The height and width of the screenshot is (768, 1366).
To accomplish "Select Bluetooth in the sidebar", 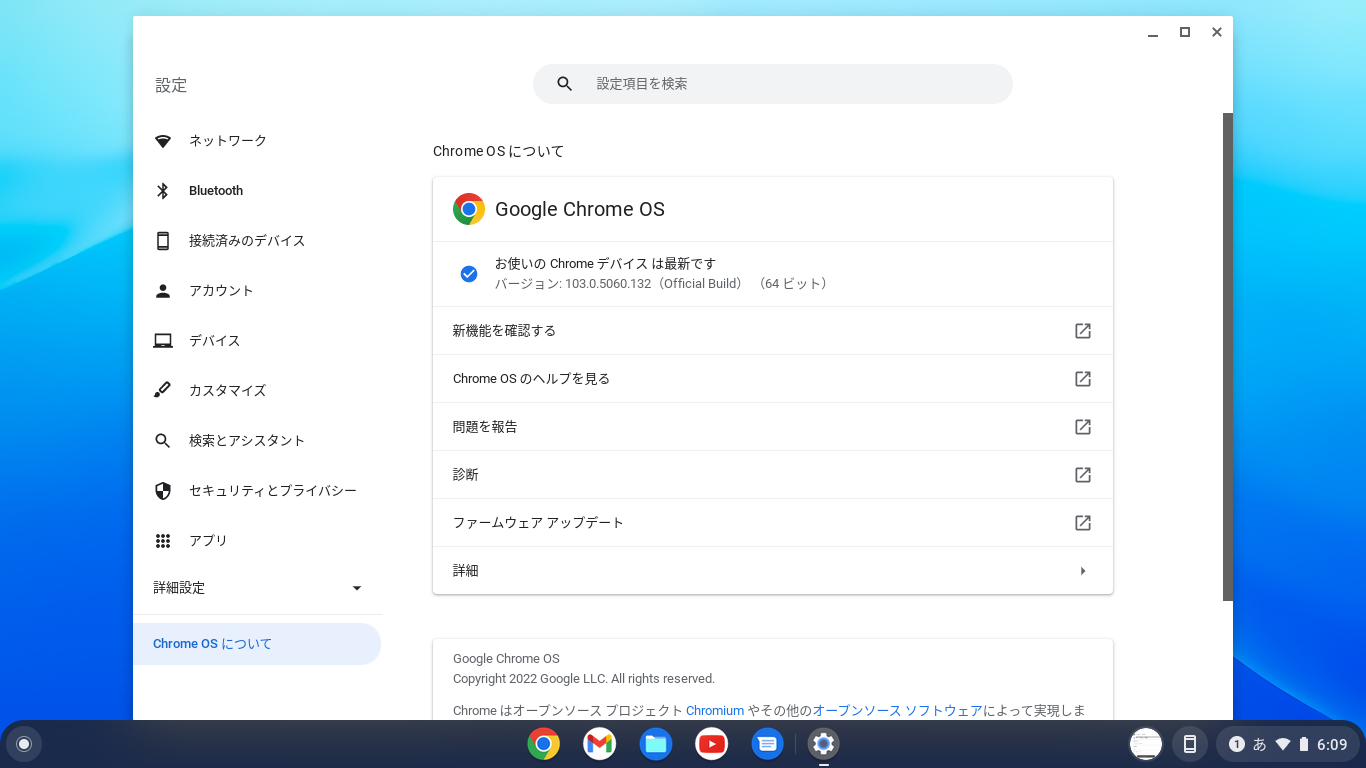I will click(x=257, y=191).
